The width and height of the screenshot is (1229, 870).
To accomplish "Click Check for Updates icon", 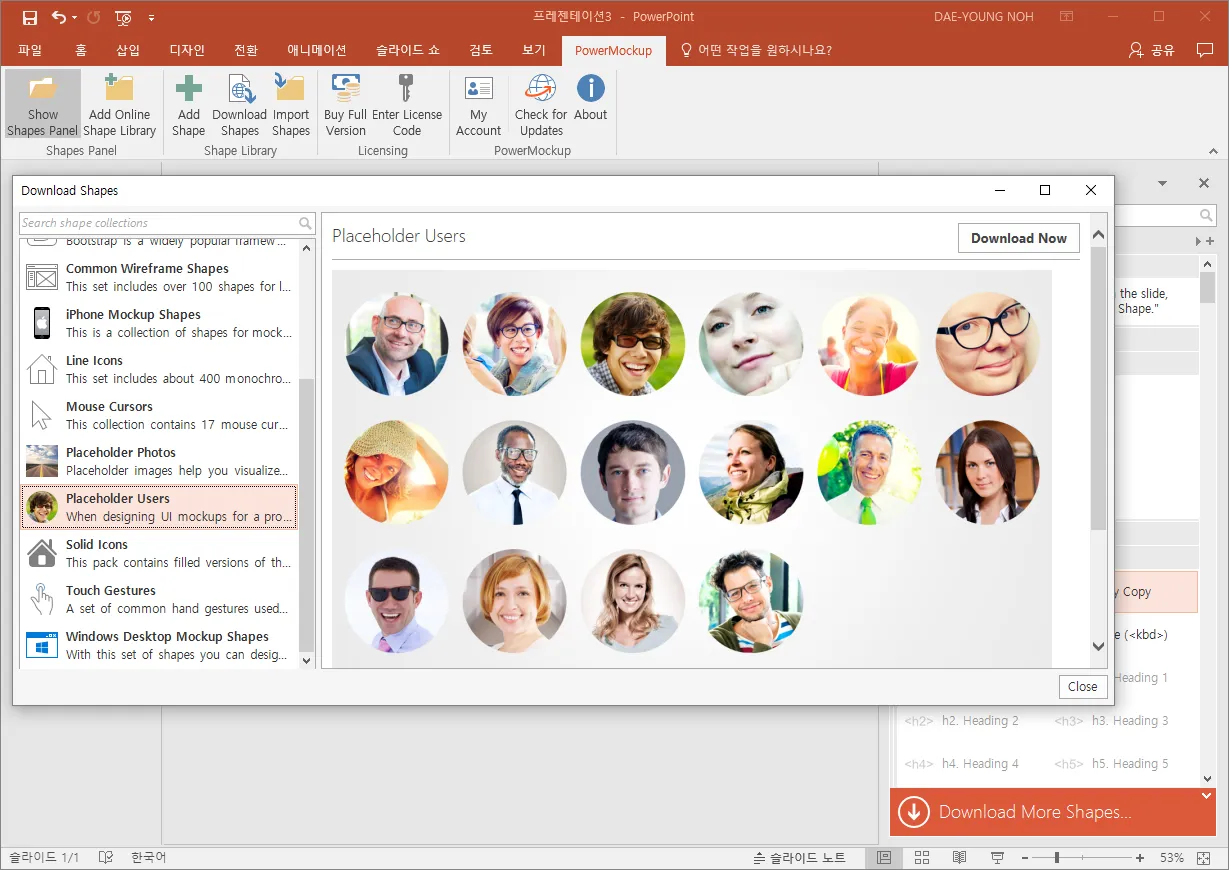I will click(541, 105).
